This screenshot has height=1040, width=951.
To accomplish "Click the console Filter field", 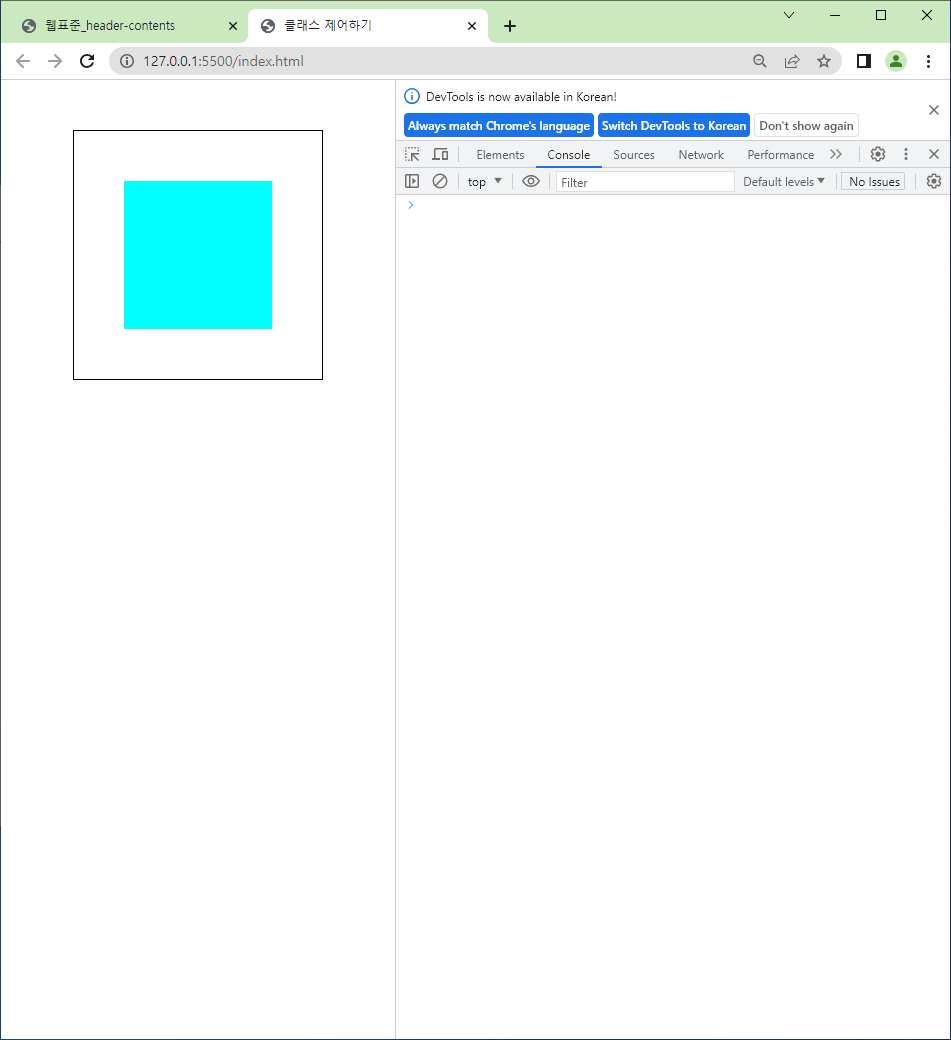I will point(645,182).
